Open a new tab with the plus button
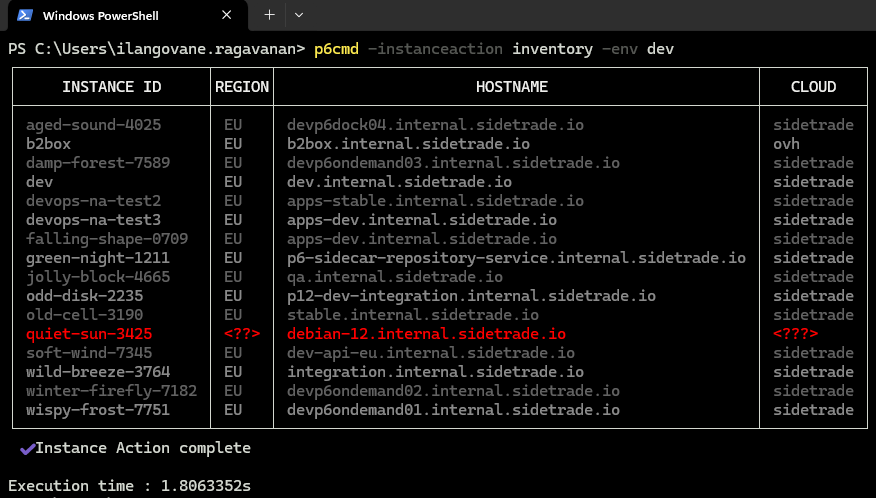Viewport: 876px width, 498px height. 269,15
